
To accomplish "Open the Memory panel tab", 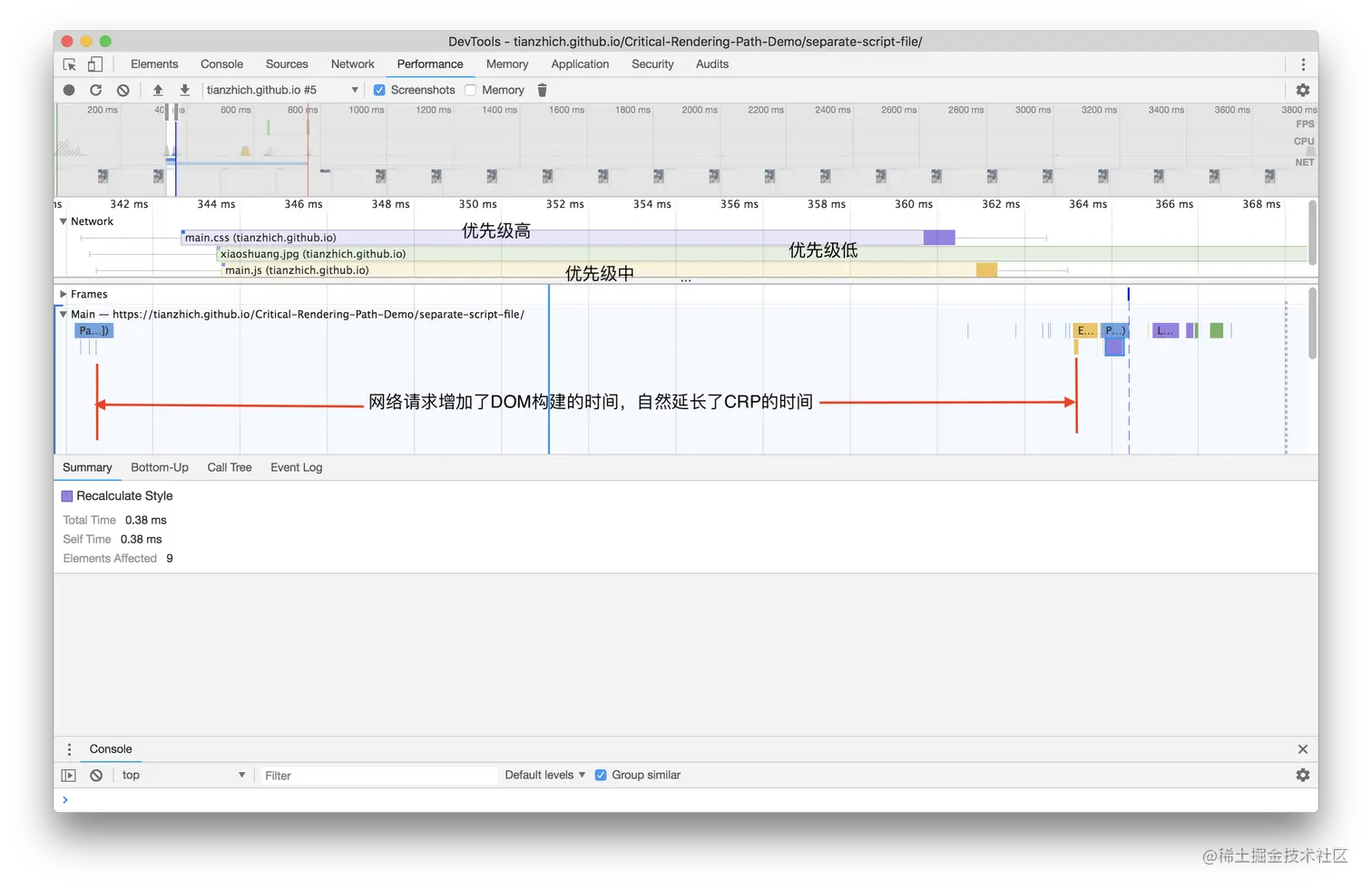I will [x=507, y=64].
